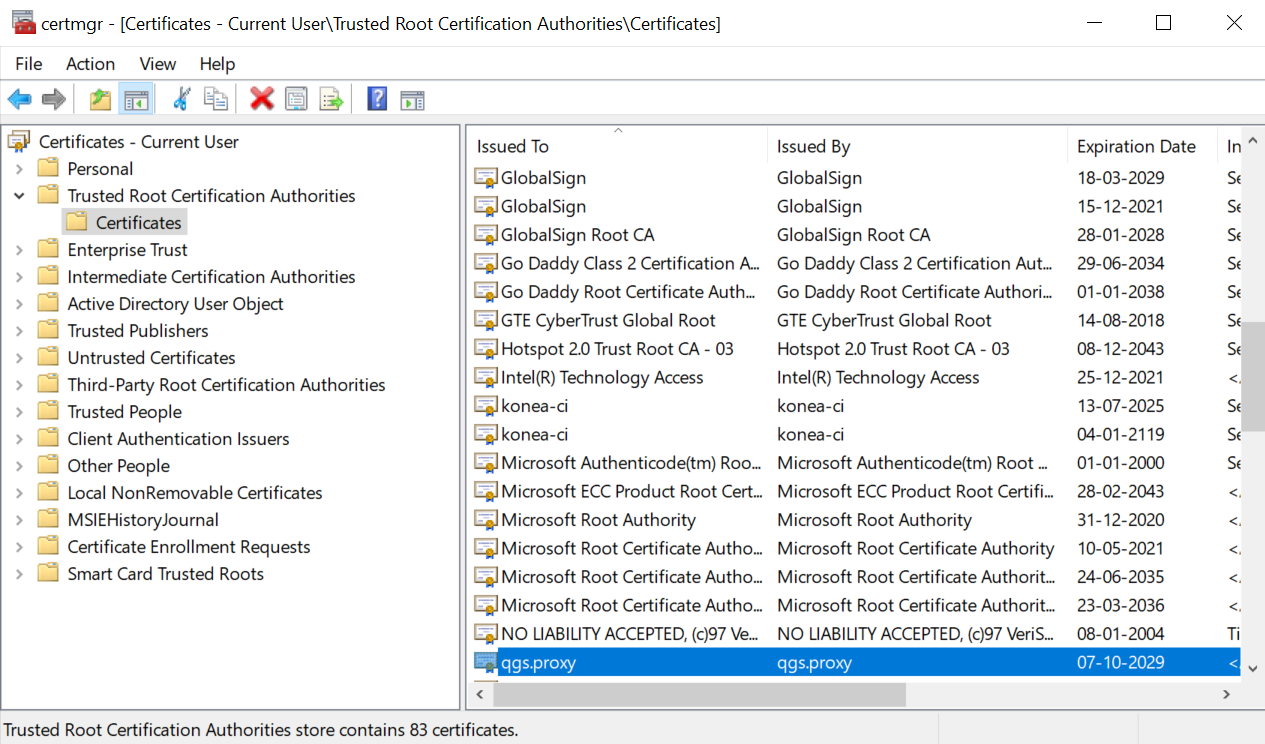The width and height of the screenshot is (1265, 744).
Task: Click the Up One Level folder icon
Action: coord(100,99)
